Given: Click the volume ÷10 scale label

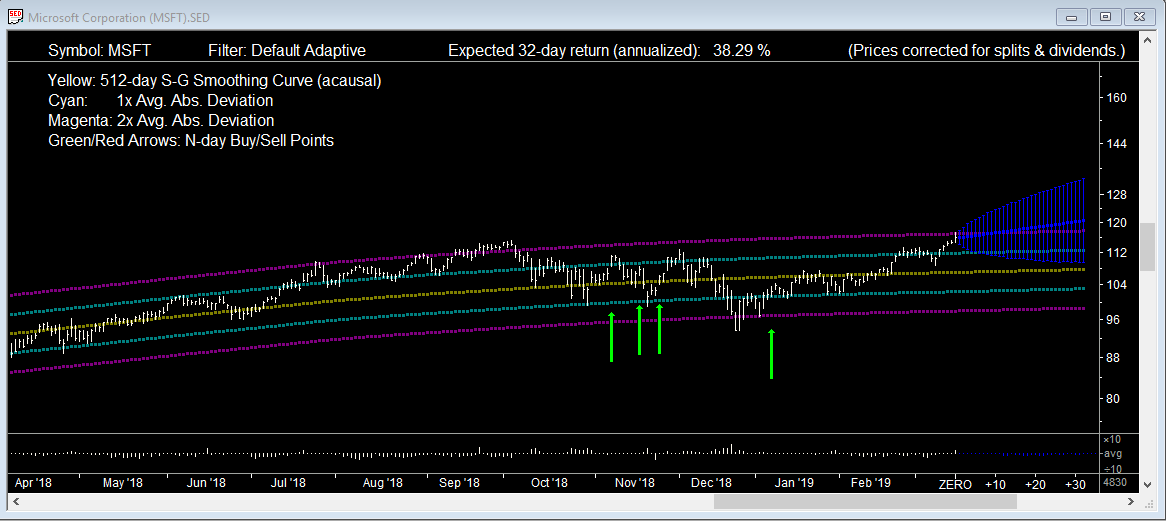Looking at the screenshot, I should click(x=1112, y=467).
